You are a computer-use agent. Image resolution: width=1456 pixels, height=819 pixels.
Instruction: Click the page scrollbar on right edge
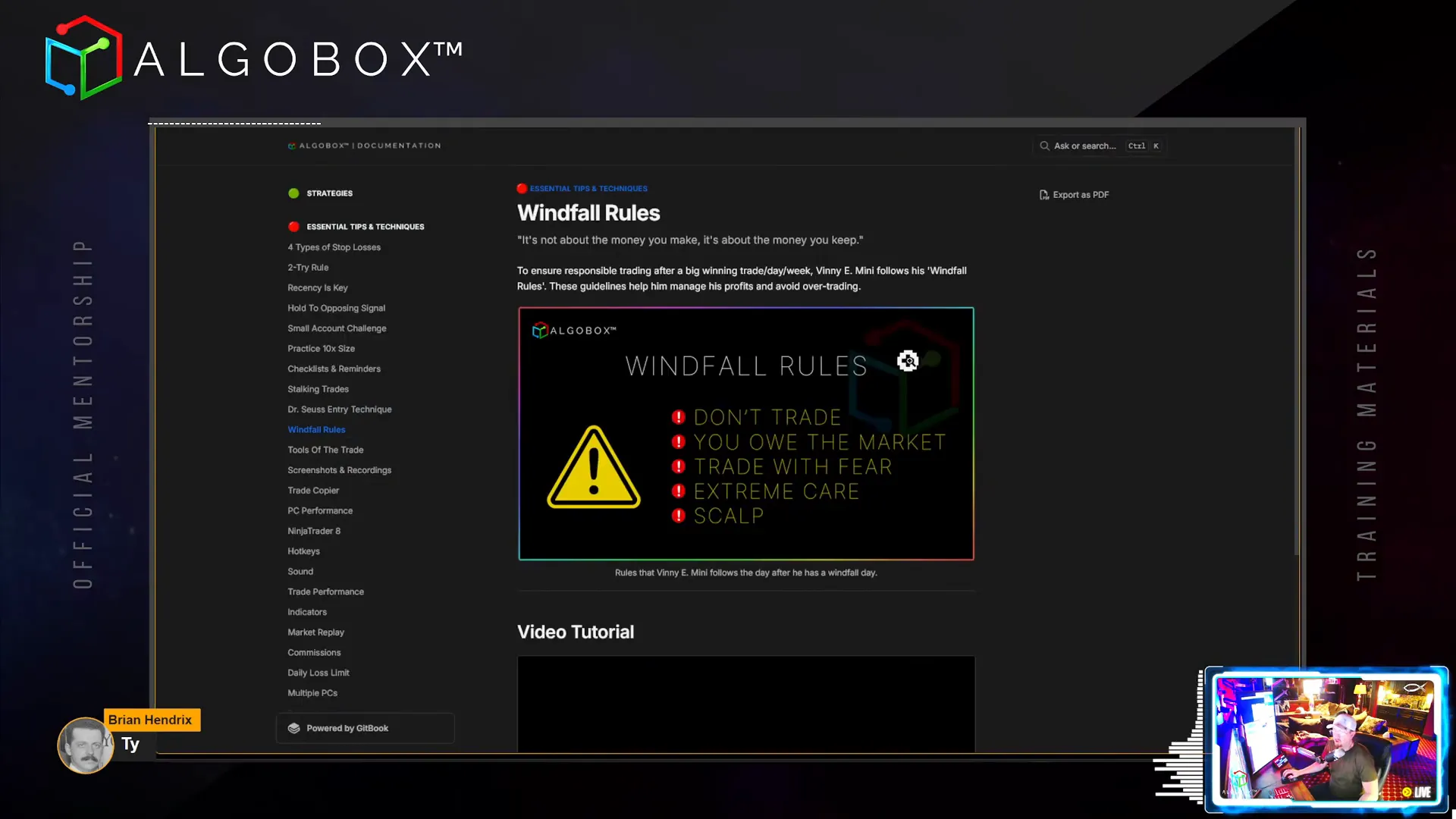(1298, 341)
